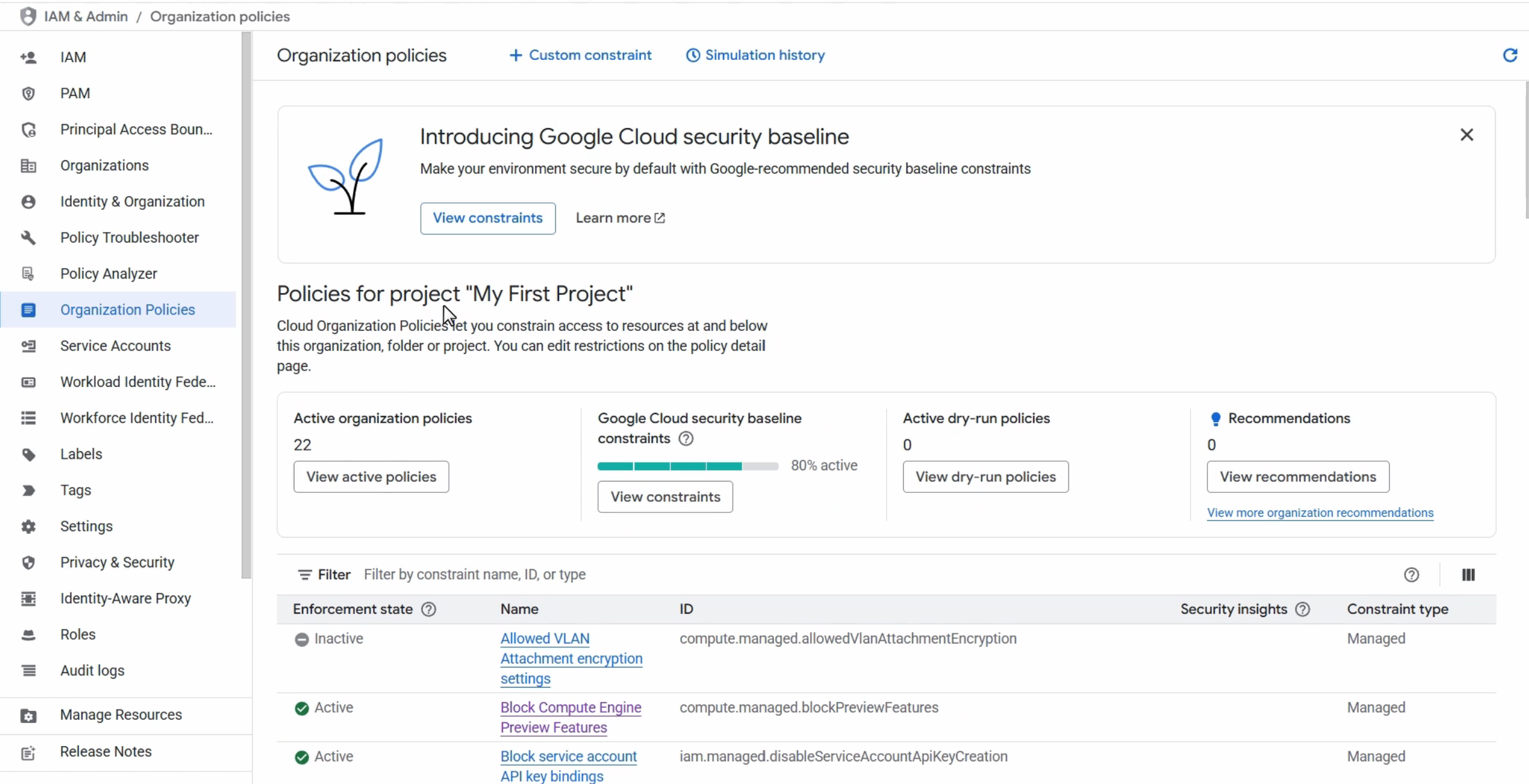Image resolution: width=1529 pixels, height=784 pixels.
Task: Click the IAM add-person sidebar icon
Action: [28, 57]
